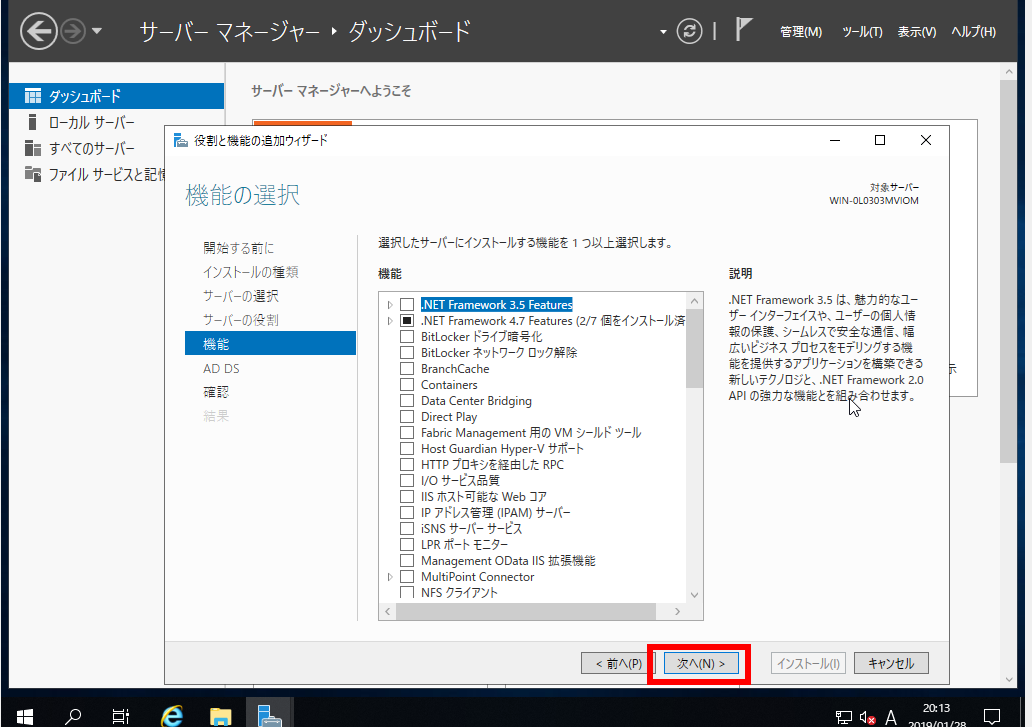Go to 確認 wizard step

[x=216, y=392]
